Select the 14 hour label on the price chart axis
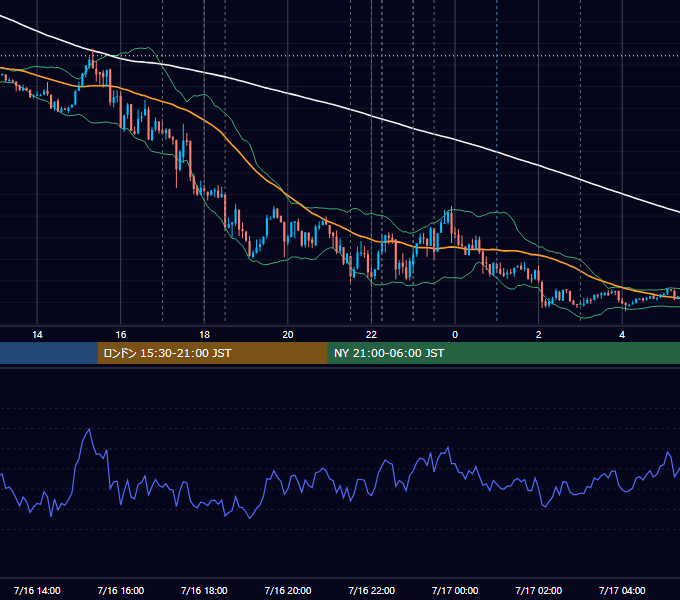Image resolution: width=680 pixels, height=600 pixels. (37, 335)
